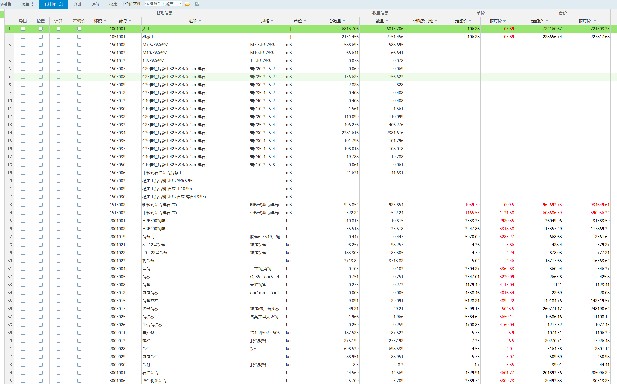Select table row number 15
The height and width of the screenshot is (384, 617).
click(307, 141)
